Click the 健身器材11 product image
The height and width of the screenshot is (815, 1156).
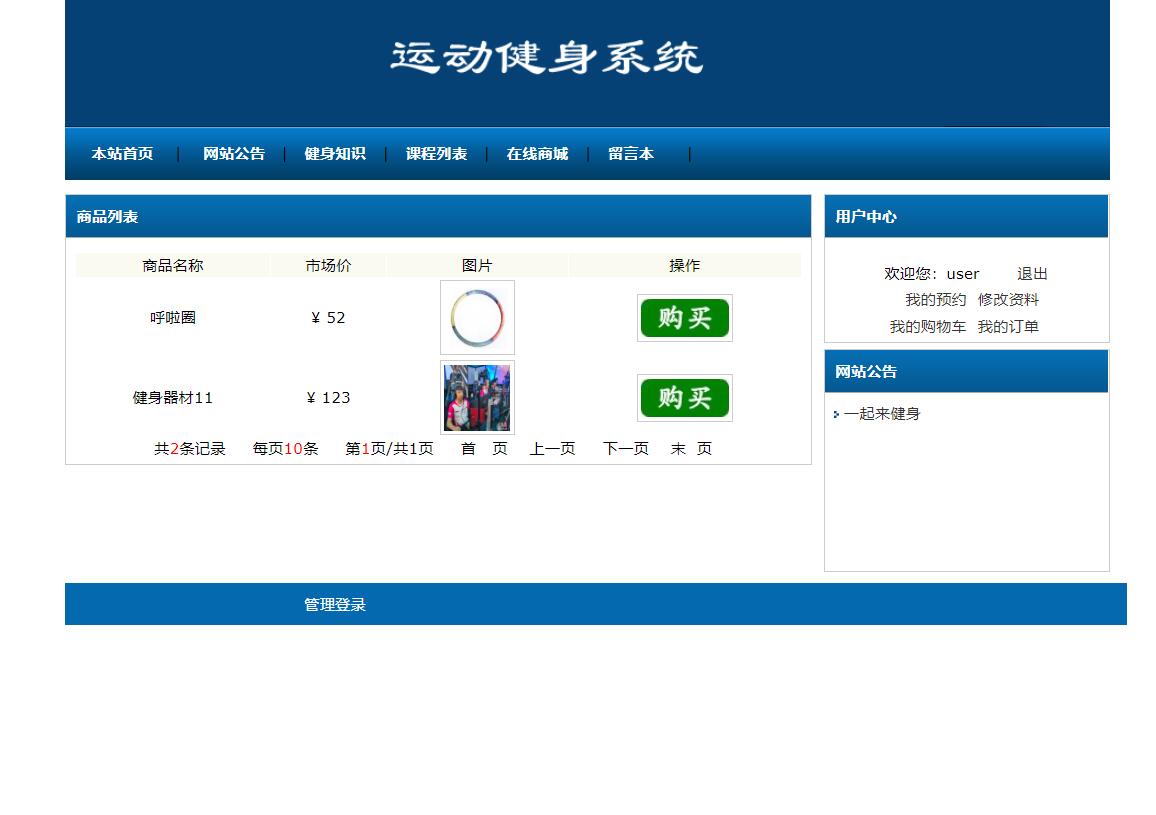pos(477,397)
